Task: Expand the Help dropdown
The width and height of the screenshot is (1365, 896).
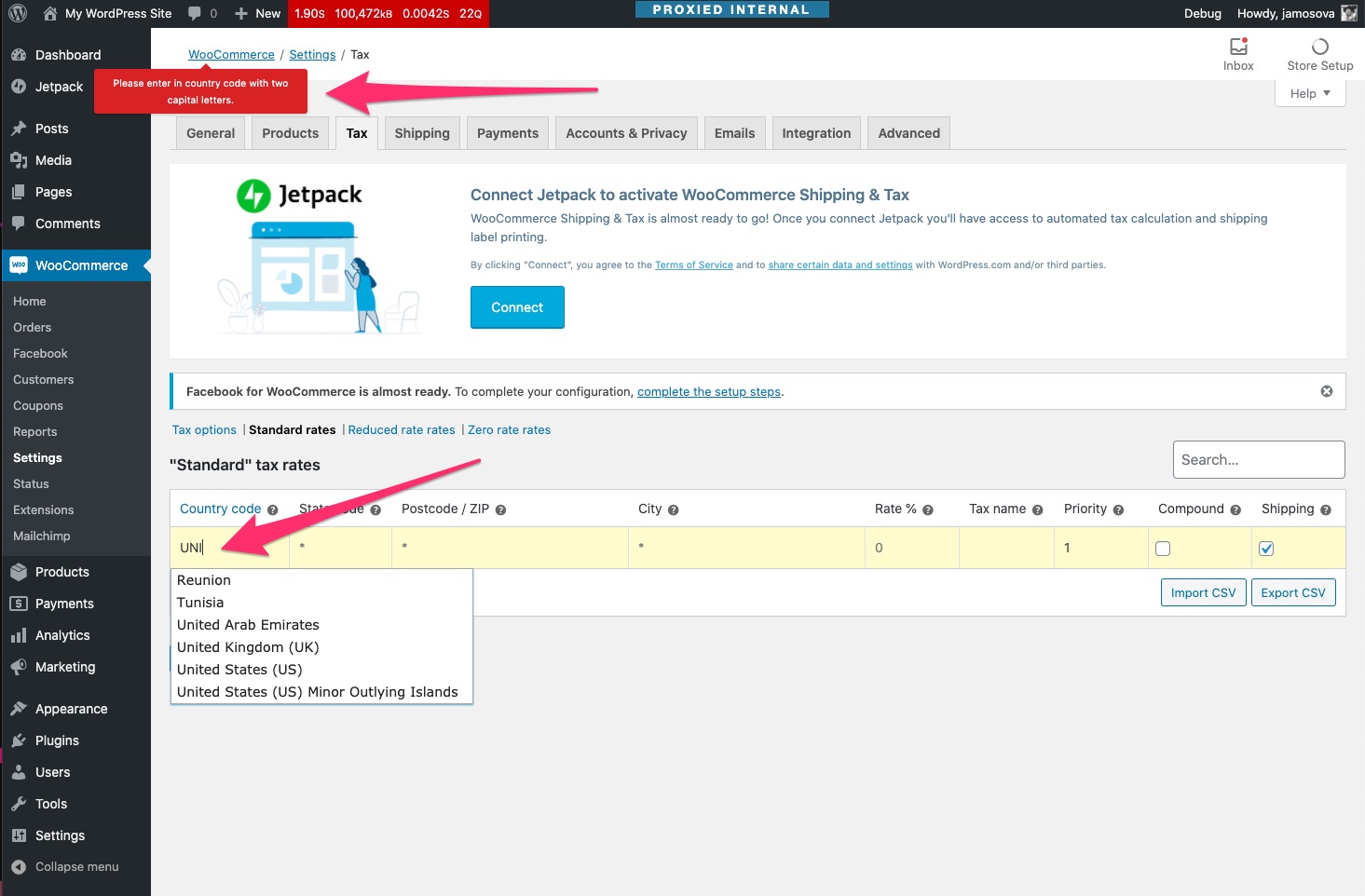Action: [1309, 92]
